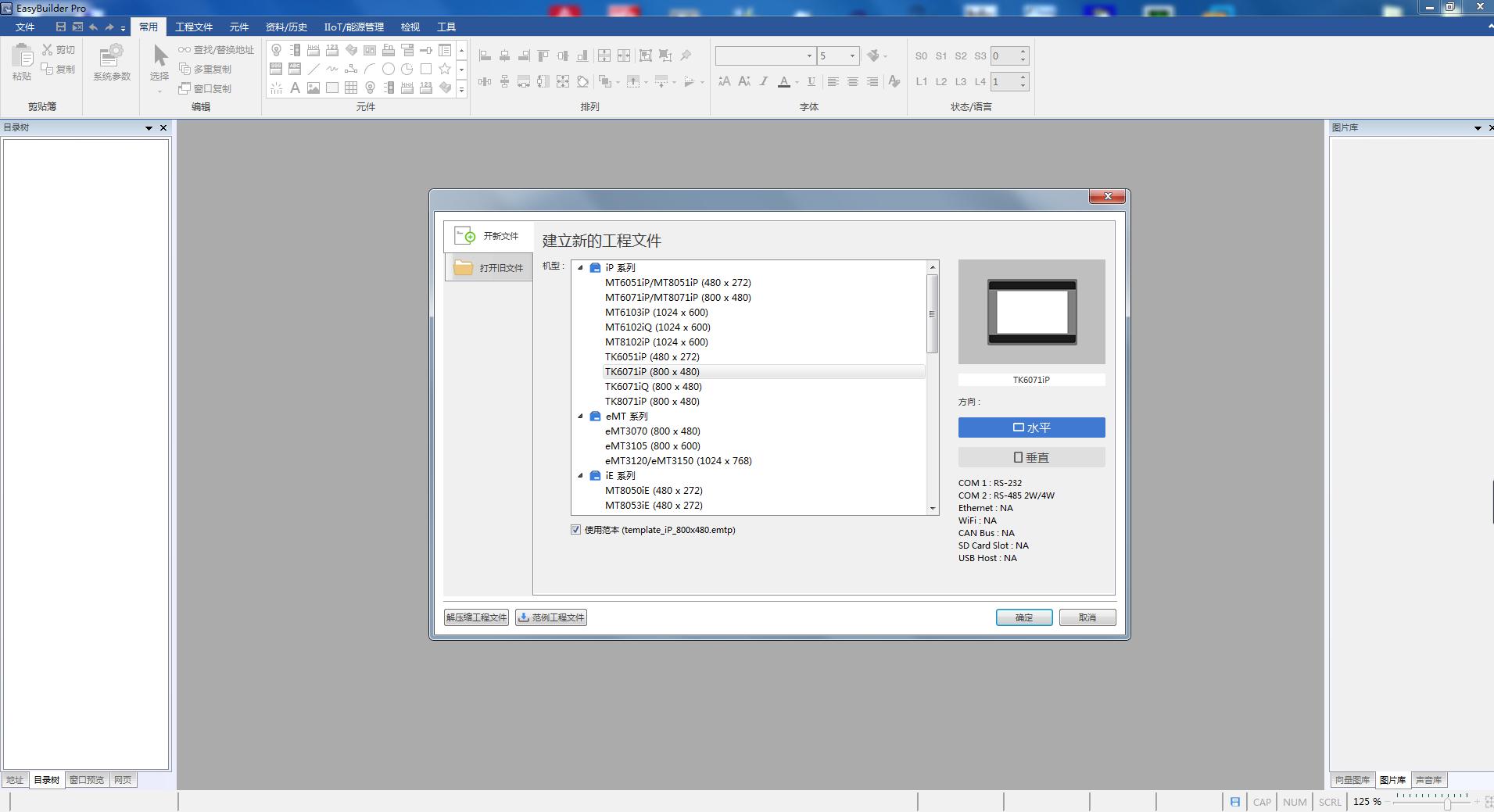Select model MT8102iP (1024 x 600)
1494x812 pixels.
click(657, 342)
